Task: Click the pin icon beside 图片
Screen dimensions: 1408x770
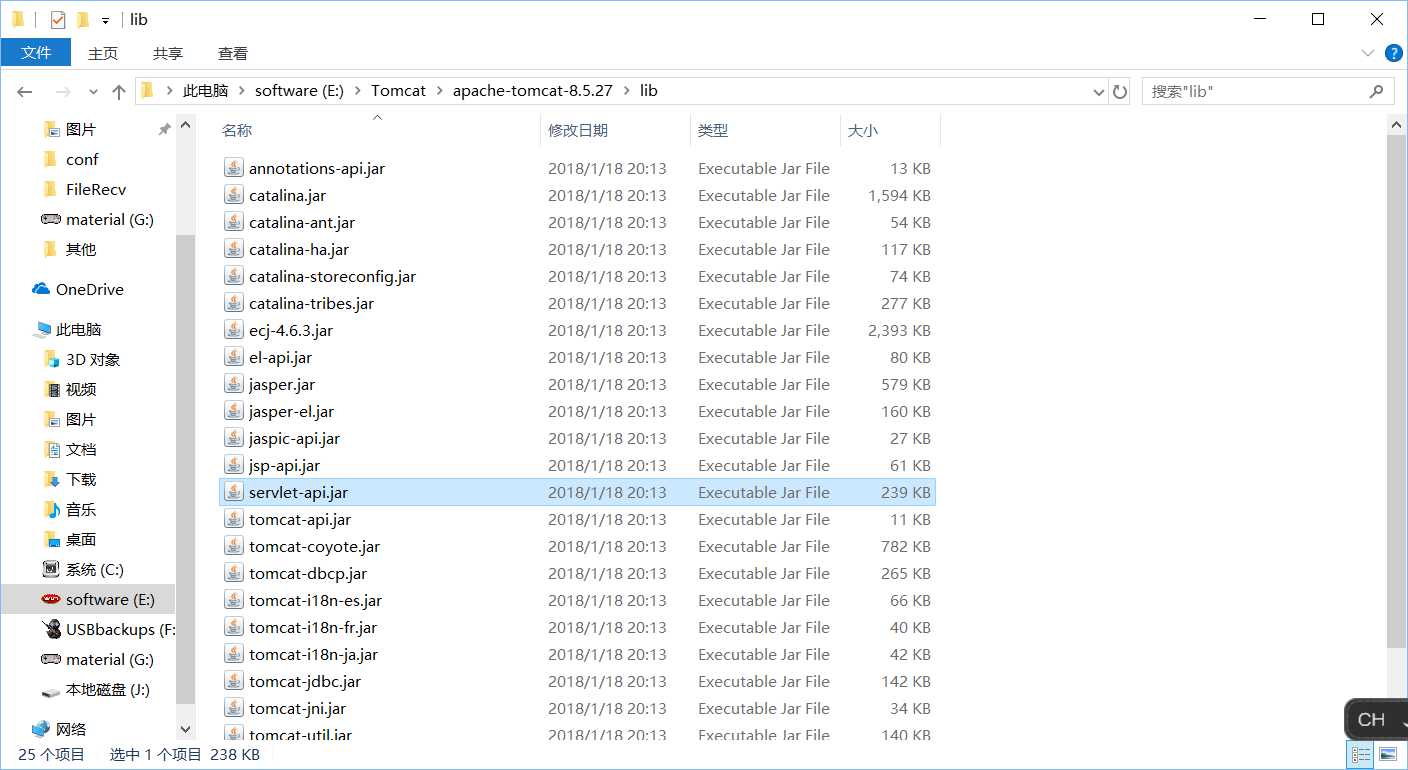Action: point(165,130)
